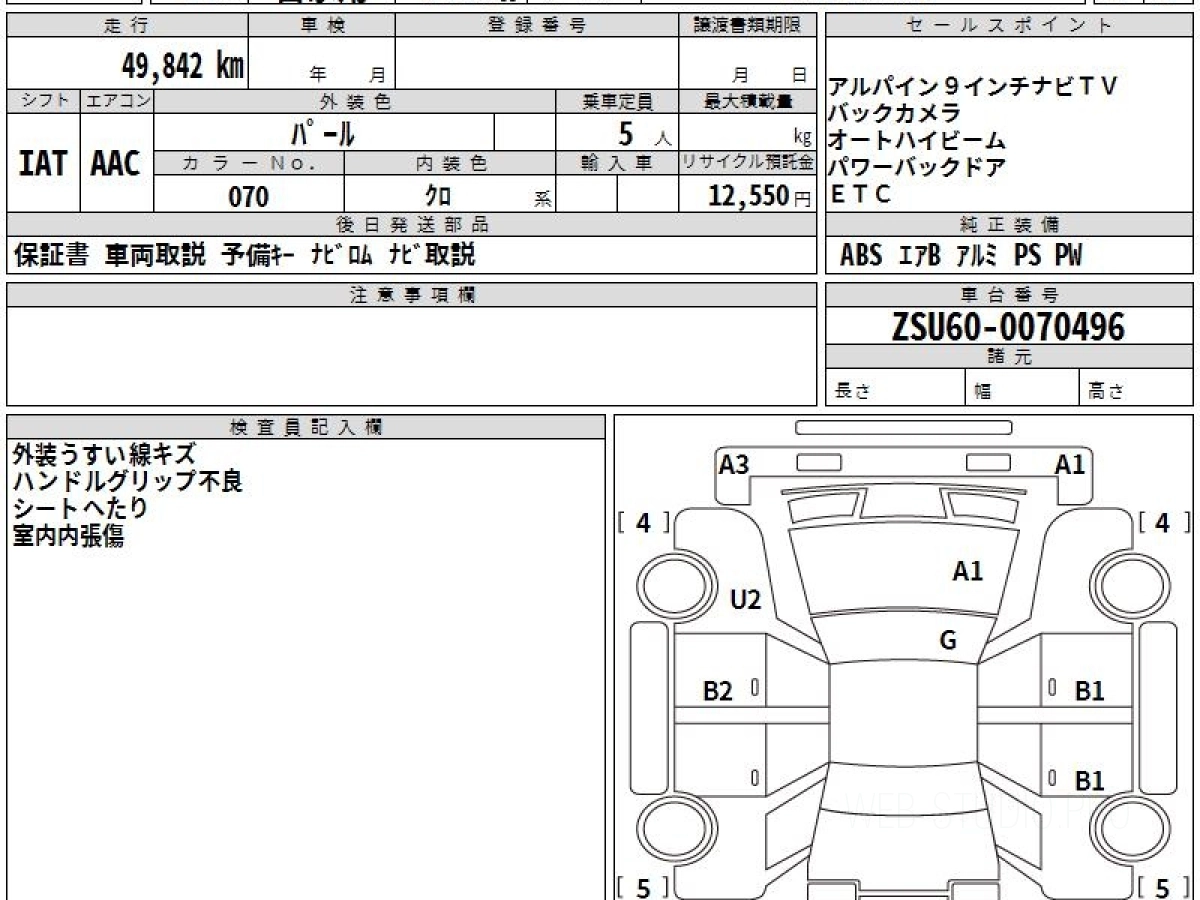This screenshot has height=900, width=1200.
Task: Select ナビロム in later-shipped parts
Action: point(341,255)
